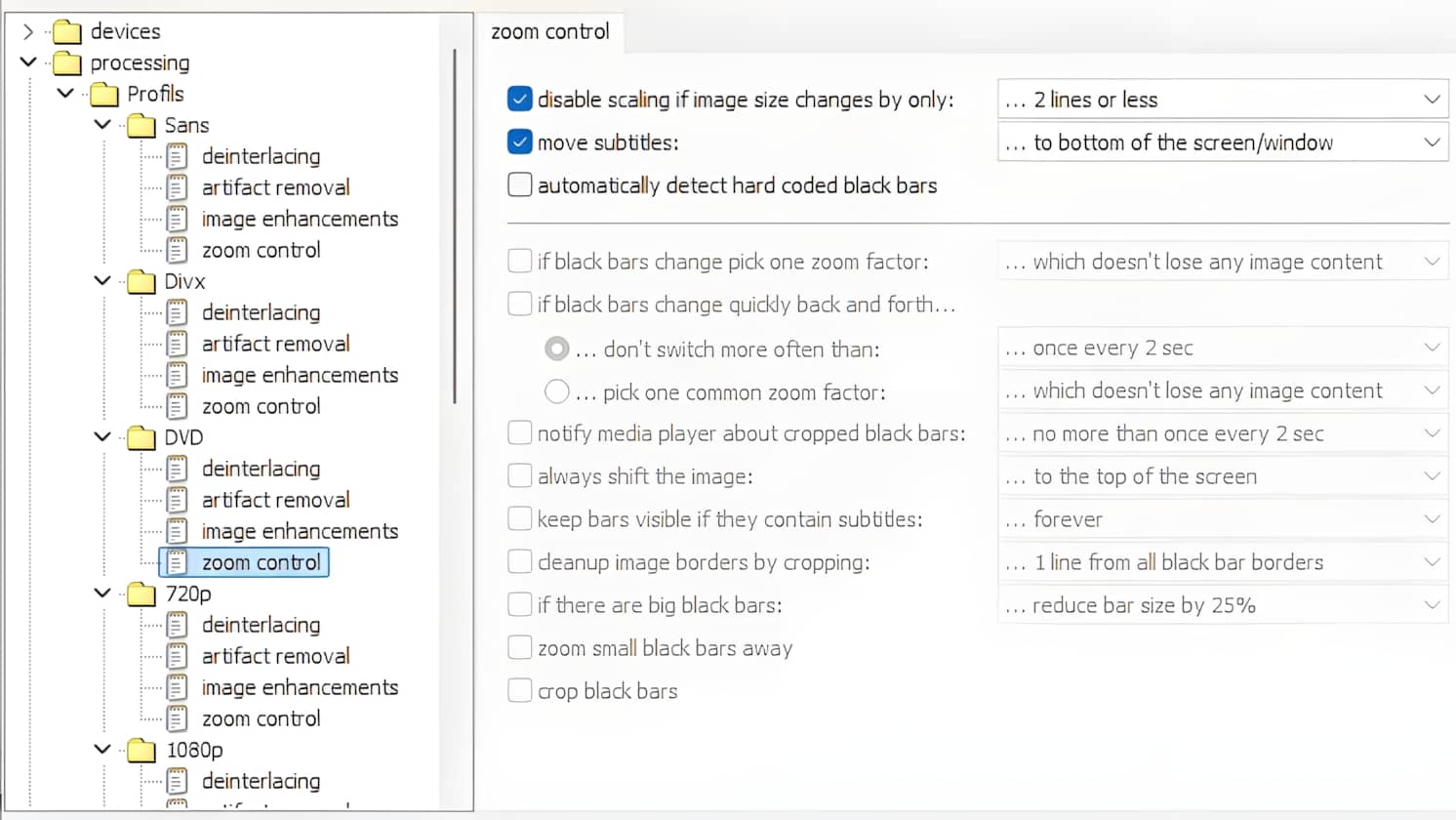The image size is (1456, 820).
Task: Disable the move subtitles checkbox
Action: pos(520,143)
